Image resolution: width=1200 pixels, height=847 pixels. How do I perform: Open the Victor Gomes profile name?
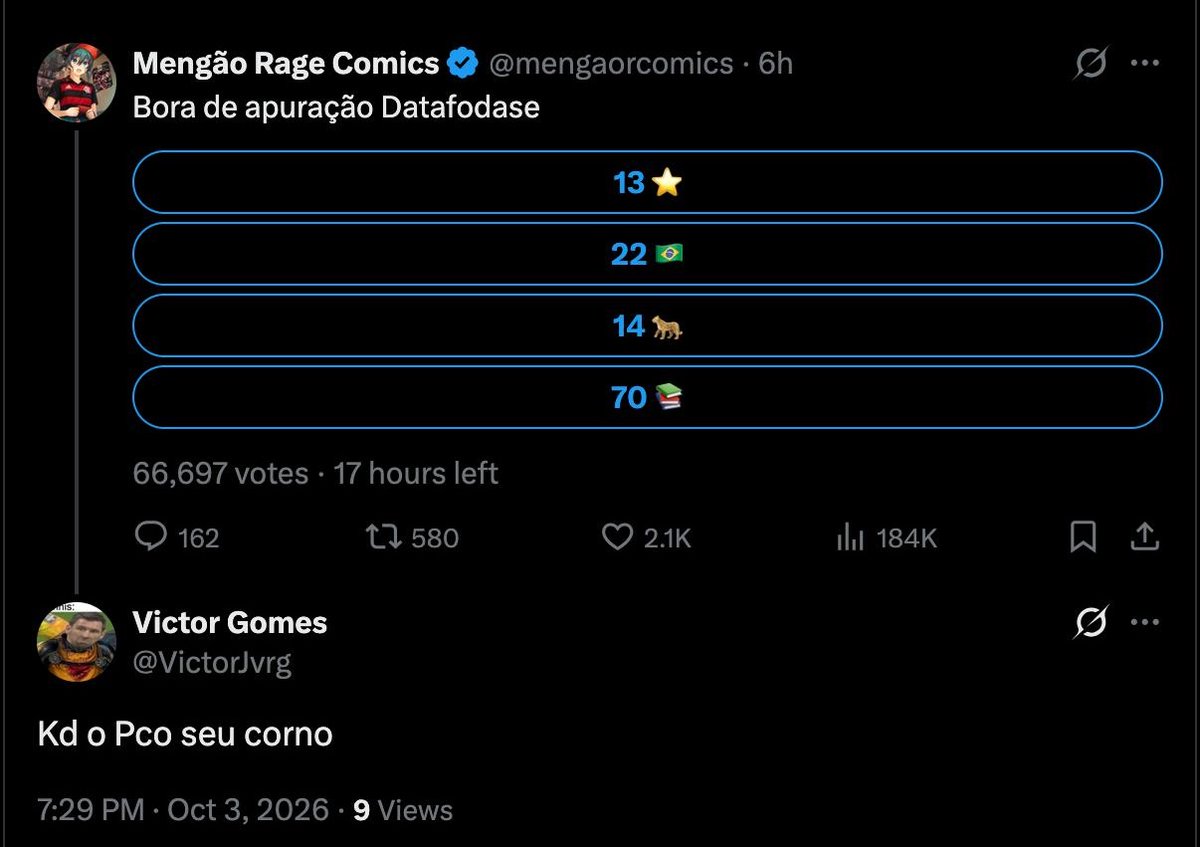[x=230, y=623]
